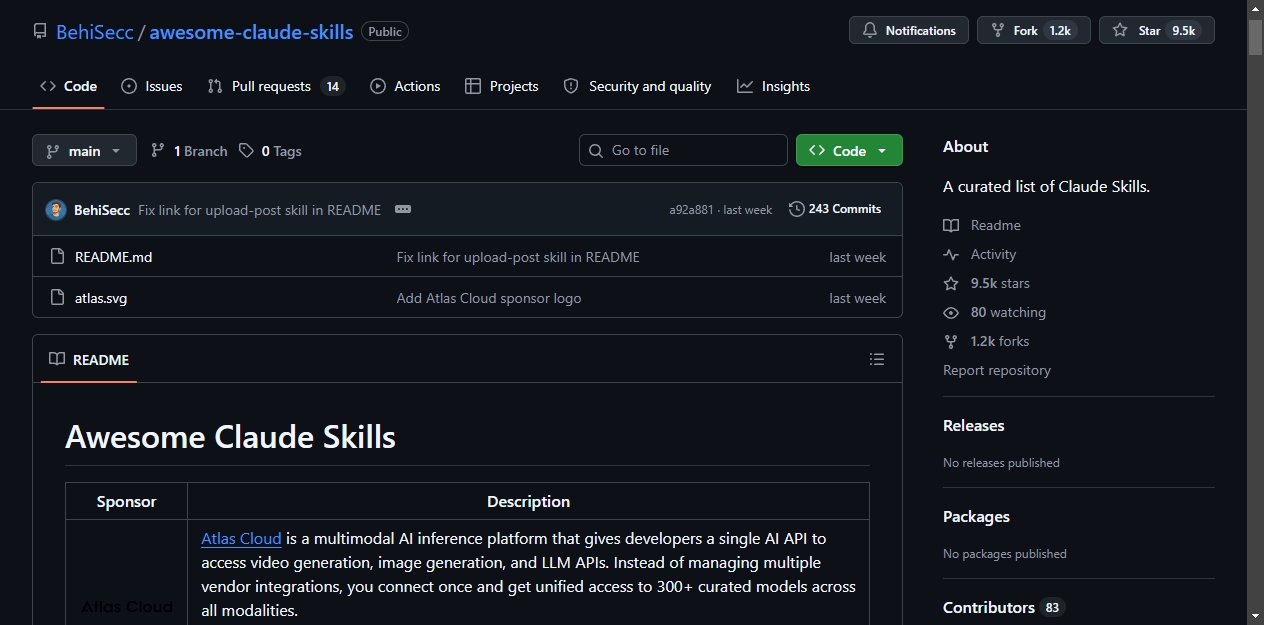This screenshot has width=1264, height=625.
Task: Open the Contributors 83 link
Action: coord(1004,607)
